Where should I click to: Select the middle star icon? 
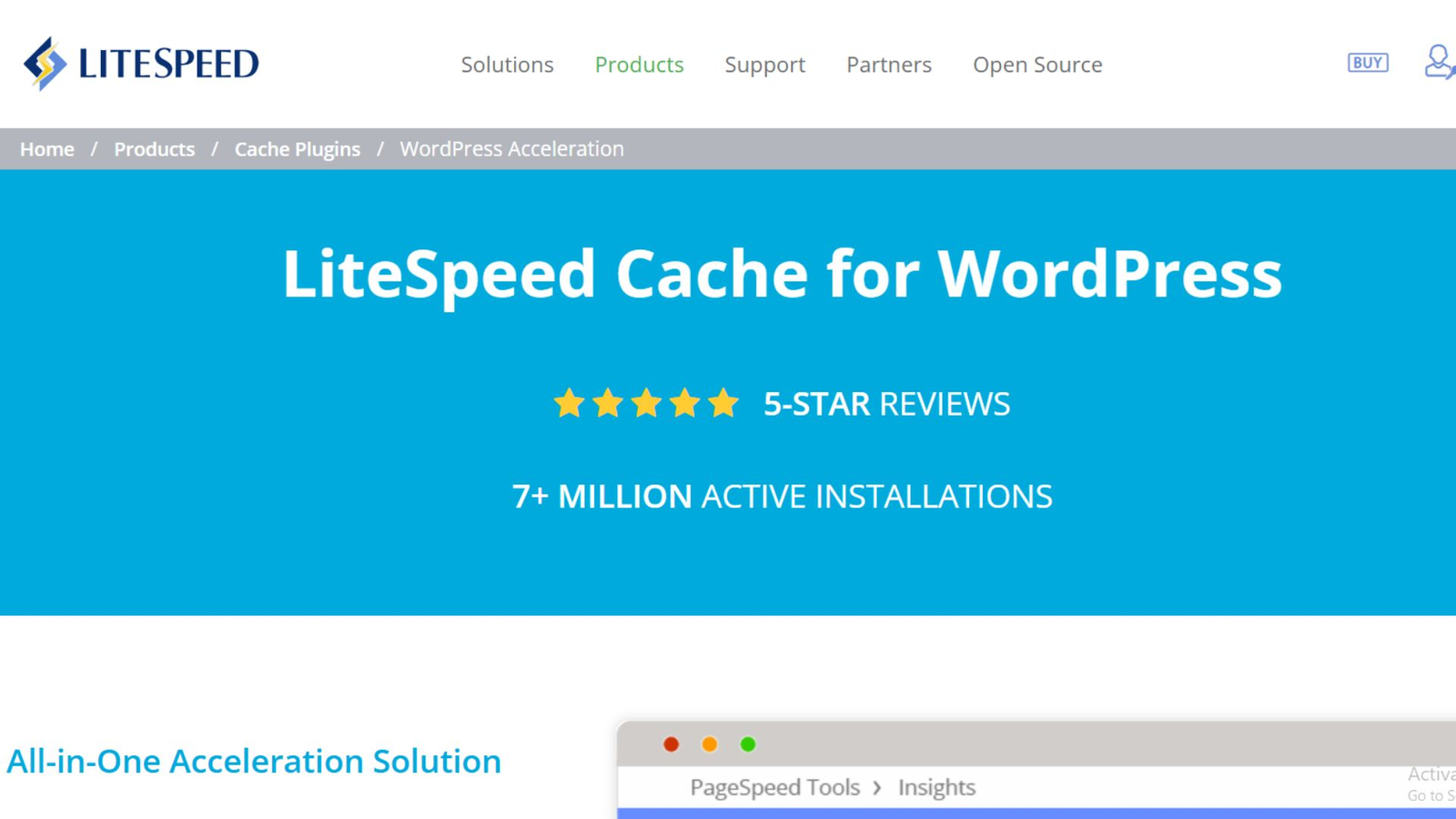(646, 403)
